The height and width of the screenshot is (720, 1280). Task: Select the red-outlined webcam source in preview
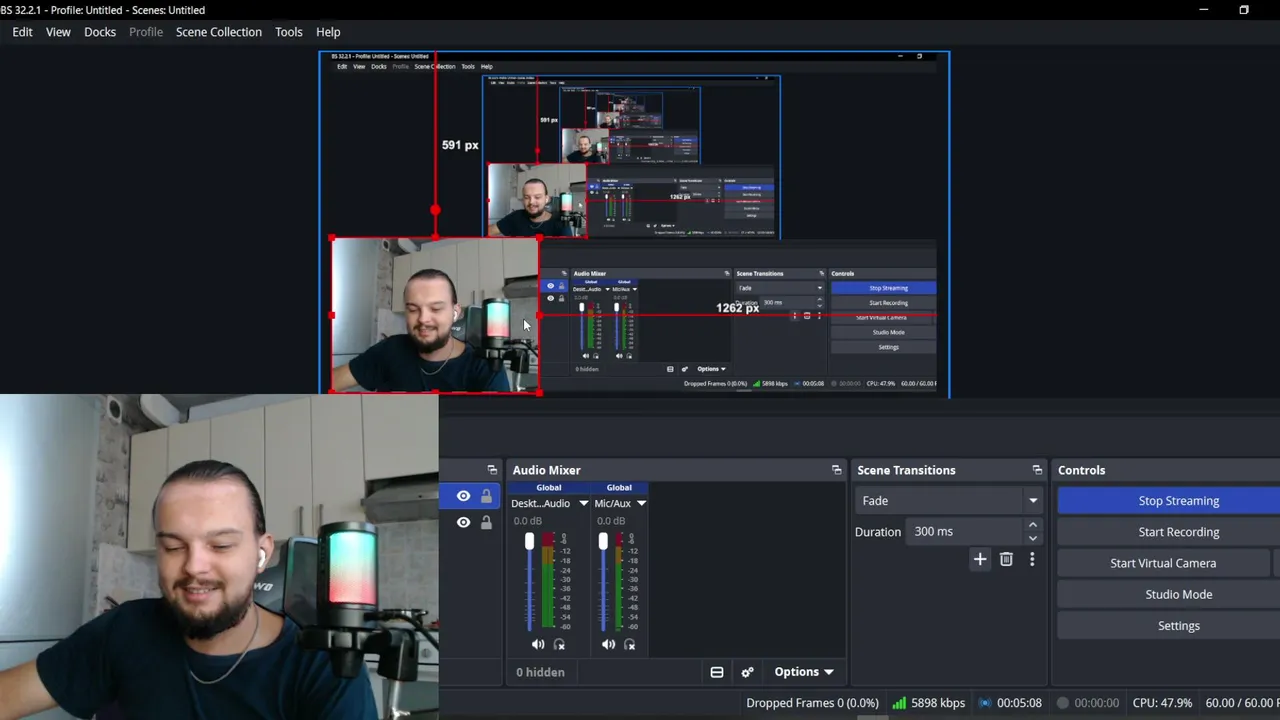click(x=435, y=315)
